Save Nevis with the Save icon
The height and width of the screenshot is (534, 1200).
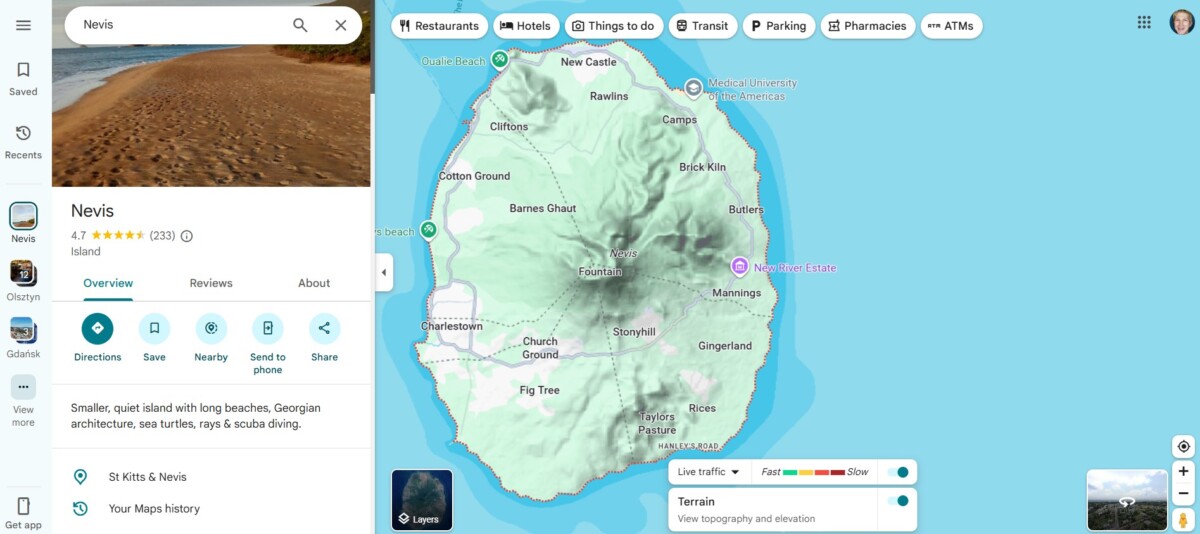154,328
